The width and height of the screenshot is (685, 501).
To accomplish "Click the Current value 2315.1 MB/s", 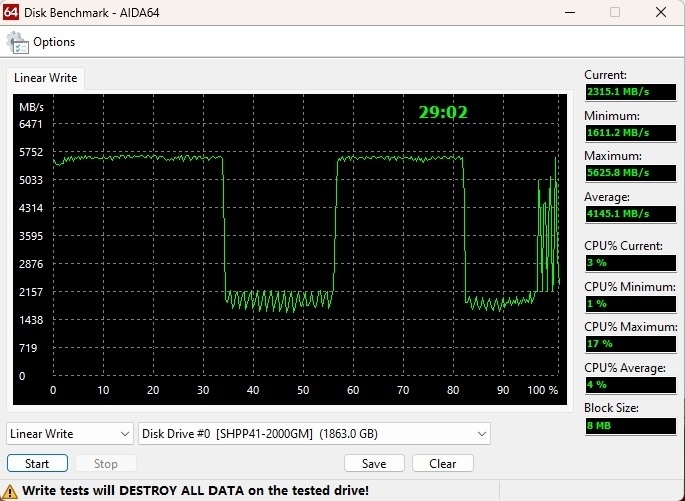I will coord(630,92).
